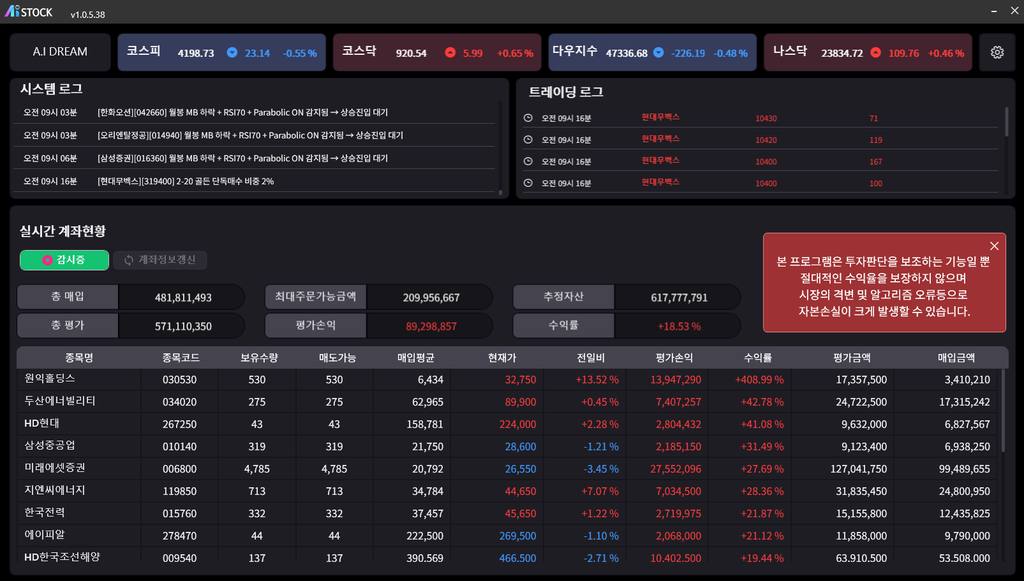This screenshot has height=581, width=1024.
Task: Sort holdings by 평가손익 column header
Action: tap(675, 357)
